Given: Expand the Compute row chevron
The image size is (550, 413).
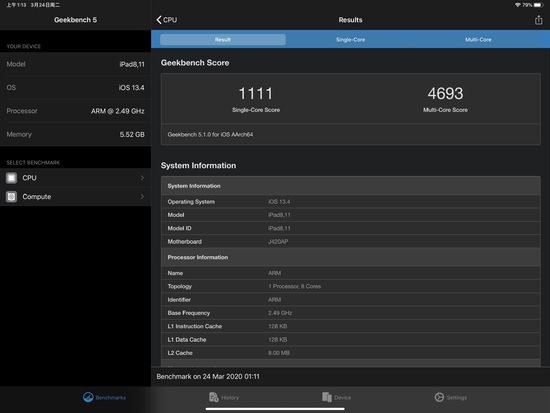Looking at the screenshot, I should pyautogui.click(x=142, y=197).
